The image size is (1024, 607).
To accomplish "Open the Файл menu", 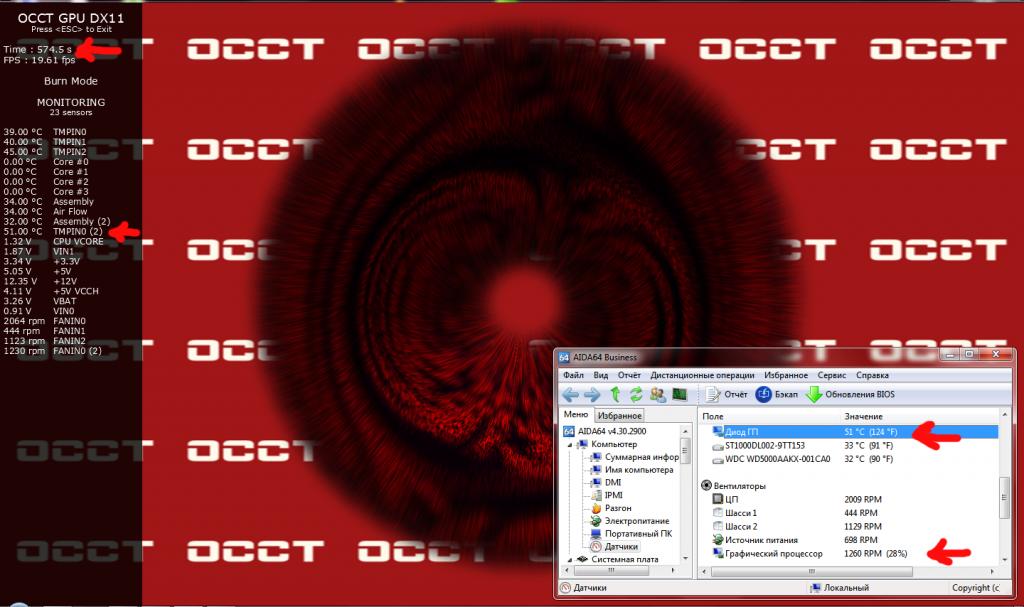I will [573, 375].
